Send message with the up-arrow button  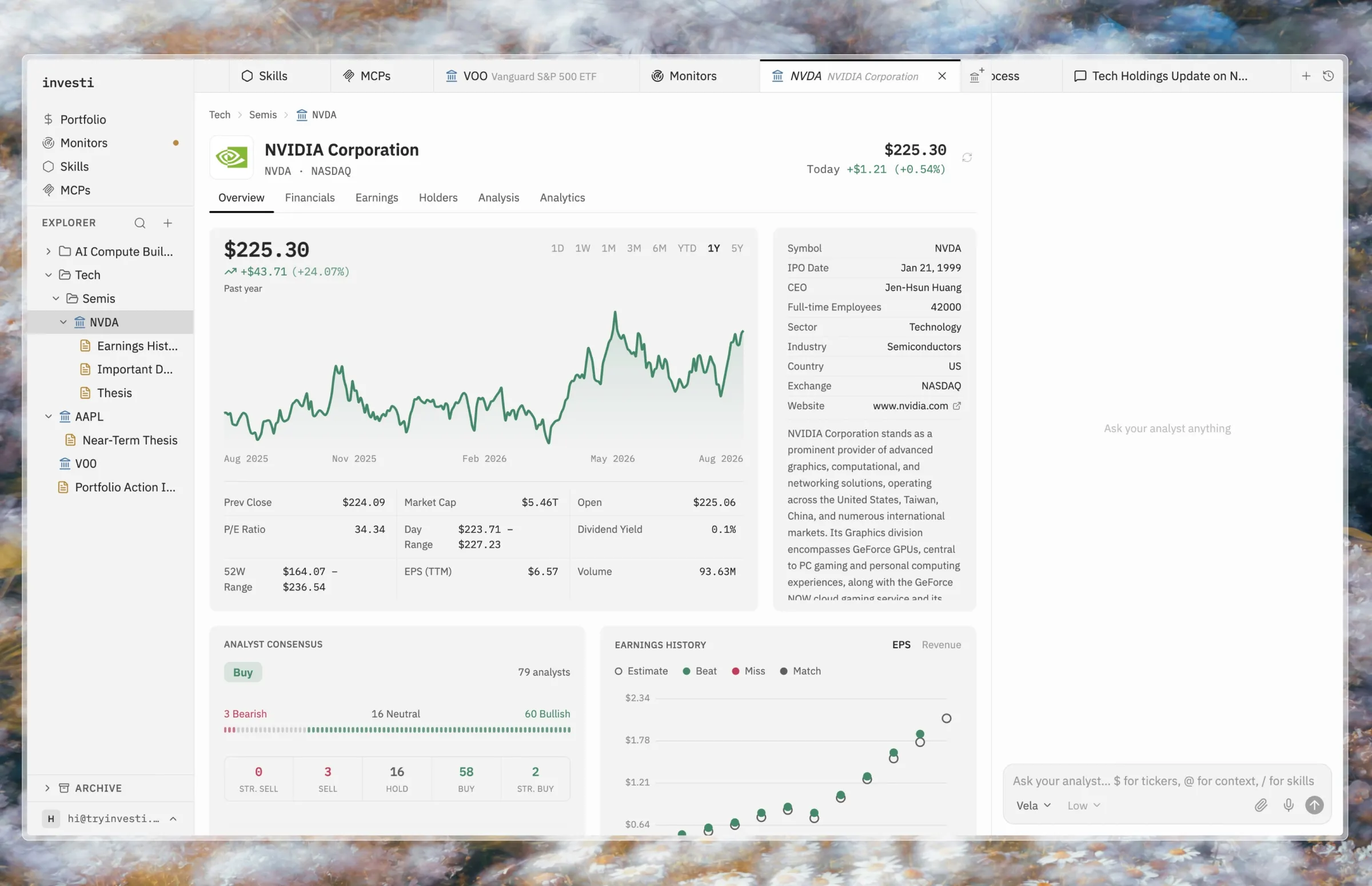pyautogui.click(x=1314, y=805)
